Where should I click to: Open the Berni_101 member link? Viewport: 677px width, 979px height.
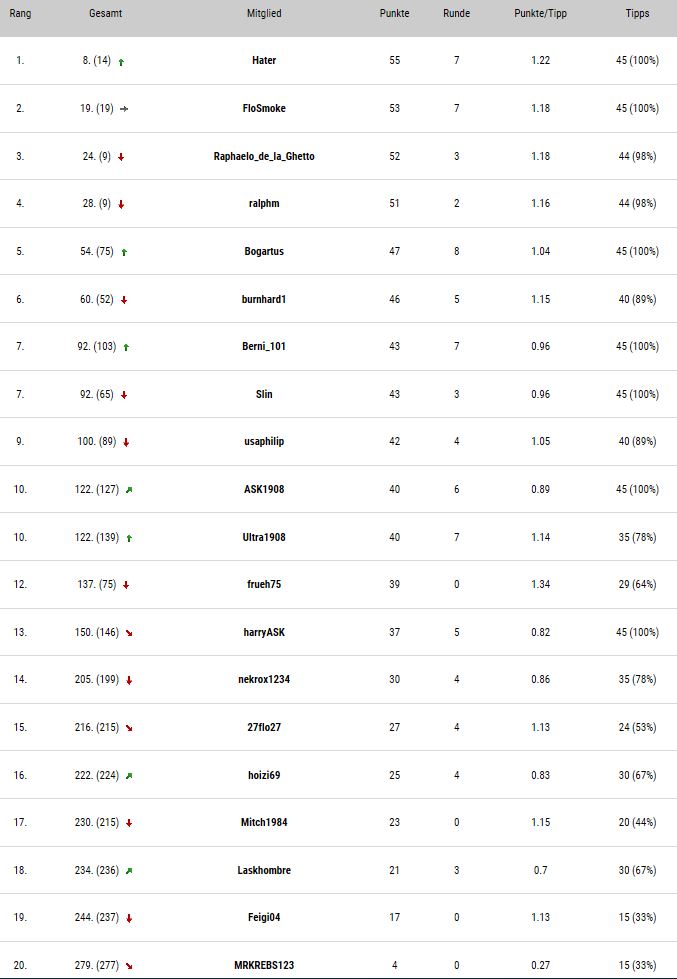(264, 347)
